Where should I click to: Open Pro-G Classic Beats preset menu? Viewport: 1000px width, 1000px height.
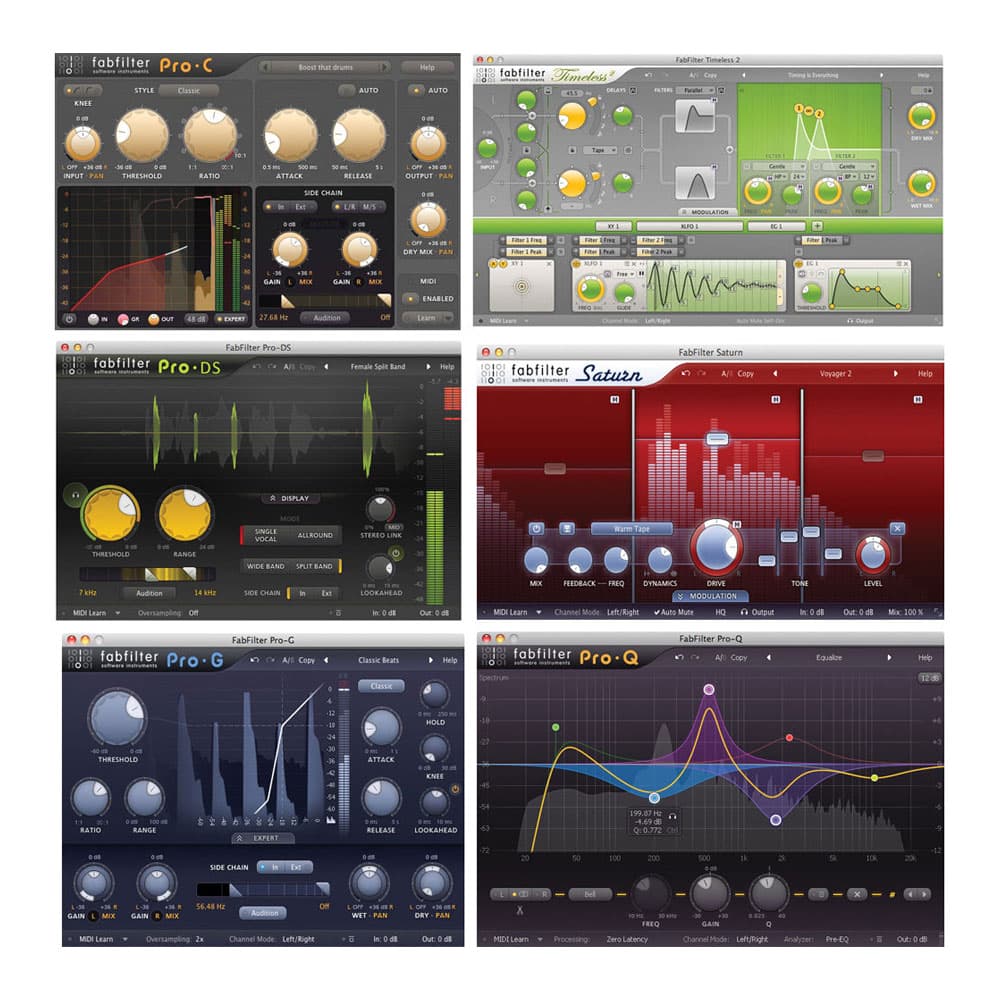click(x=378, y=660)
